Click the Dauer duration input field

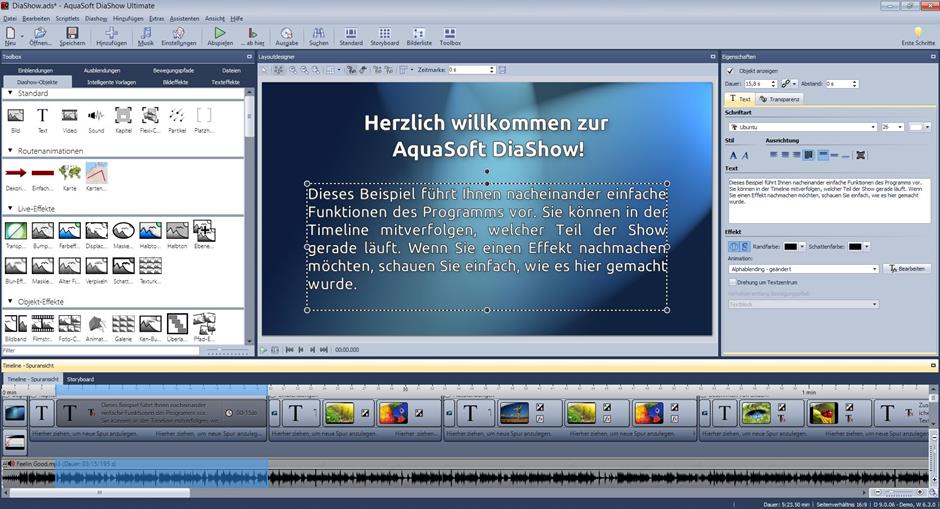(x=757, y=84)
